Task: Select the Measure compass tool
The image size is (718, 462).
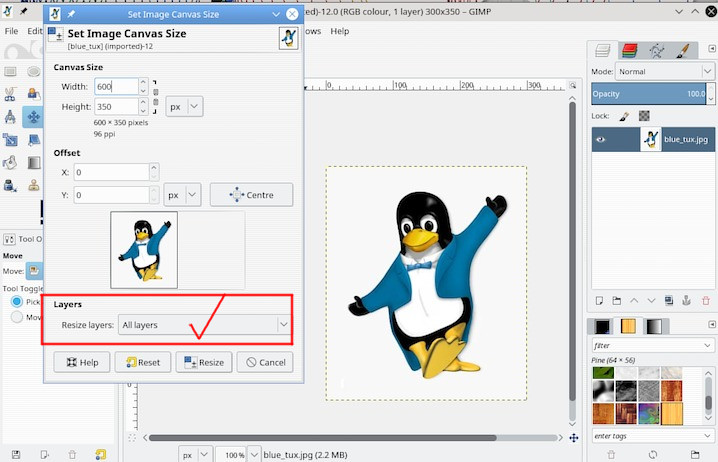Action: [10, 117]
